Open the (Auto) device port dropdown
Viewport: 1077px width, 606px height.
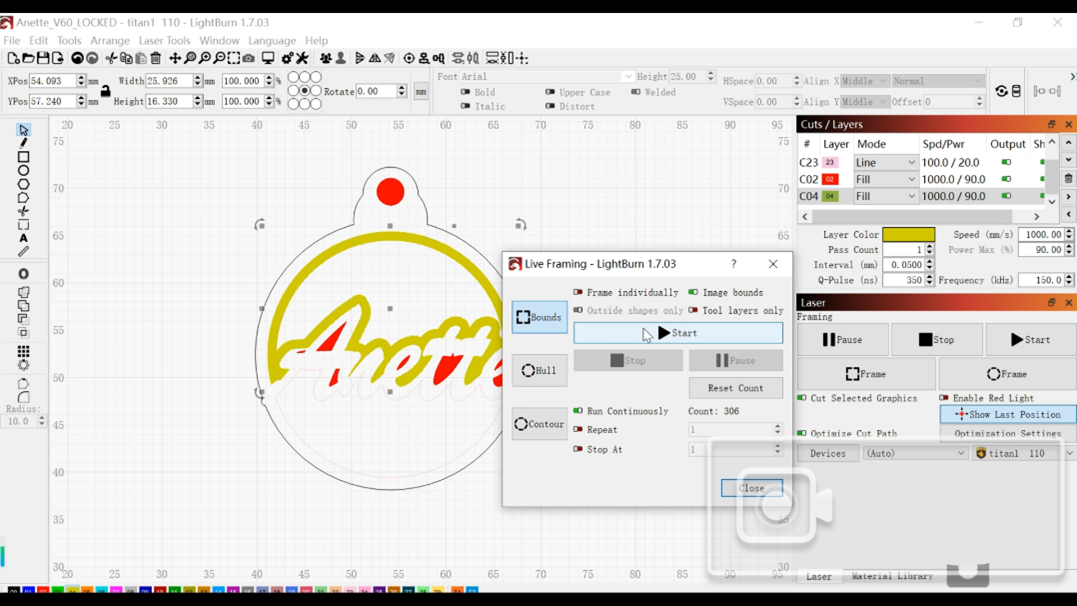915,454
